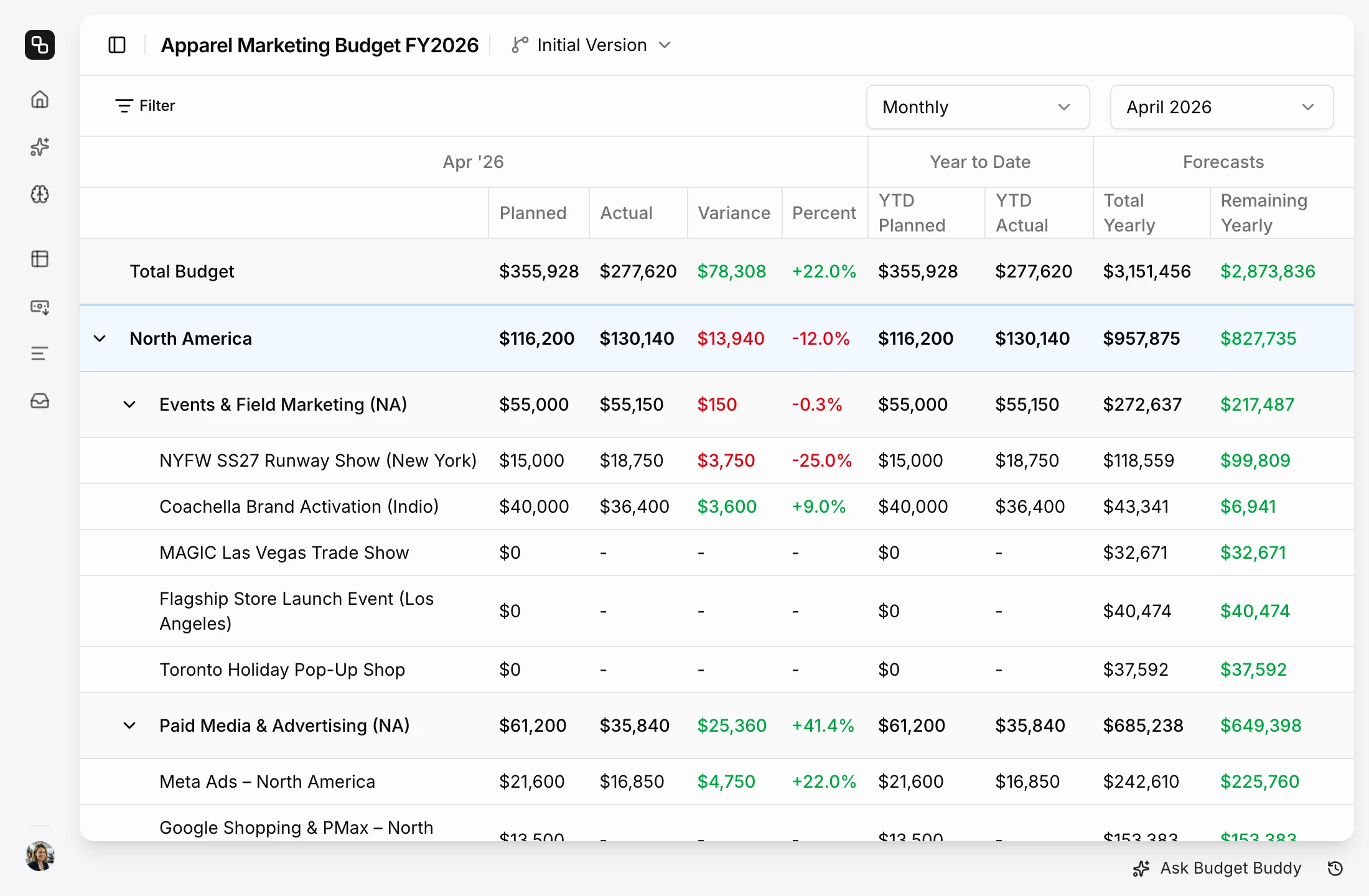
Task: Open the history clock icon
Action: (1335, 869)
